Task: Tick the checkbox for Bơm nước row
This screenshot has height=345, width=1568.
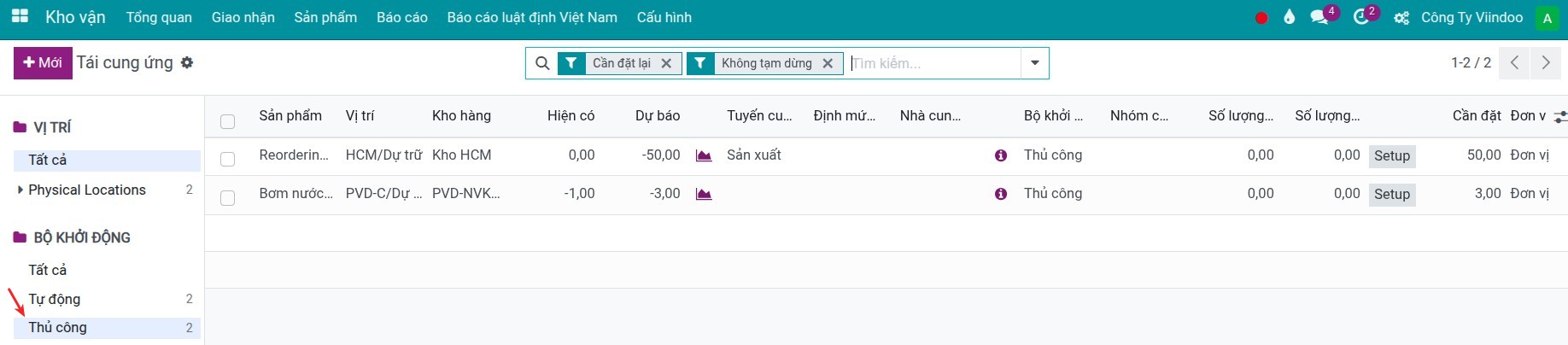Action: 227,198
